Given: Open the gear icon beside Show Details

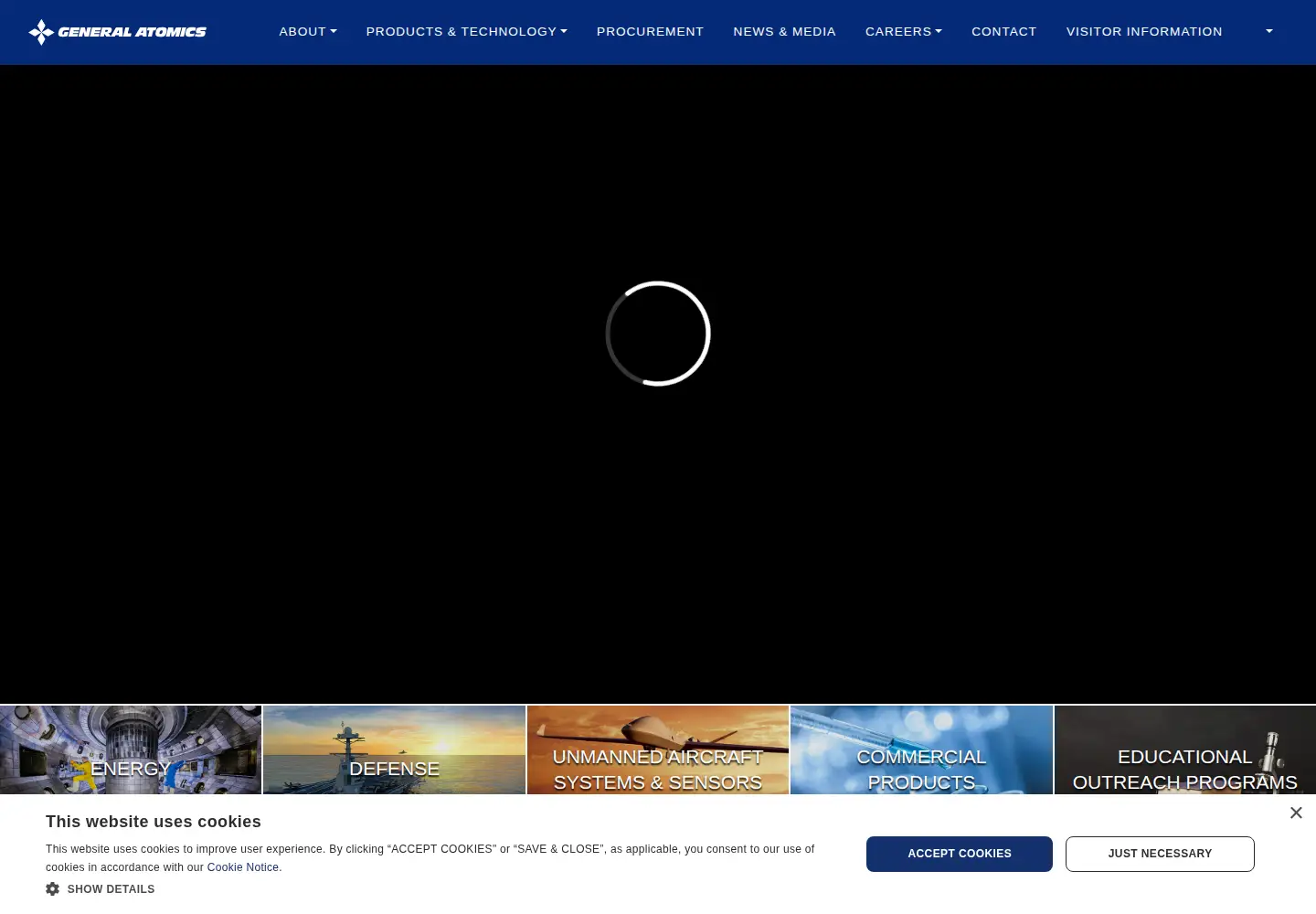Looking at the screenshot, I should (53, 888).
